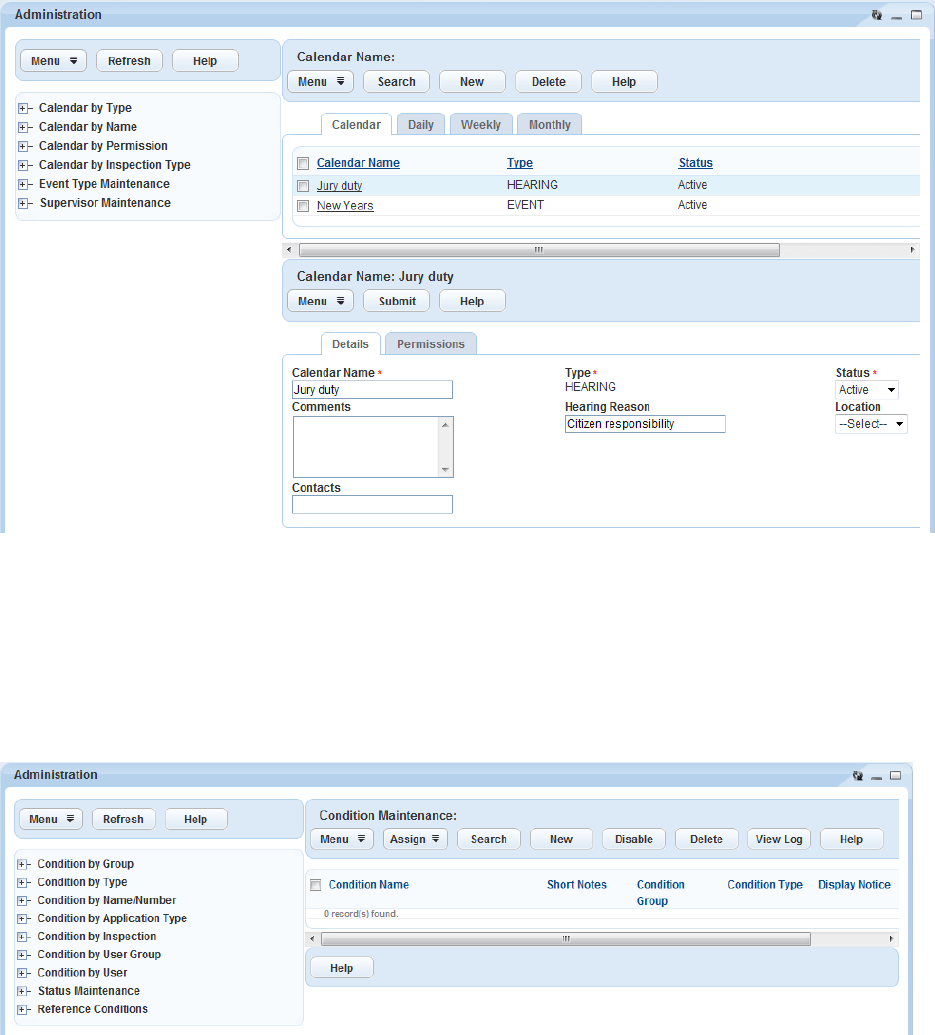
Task: Open the left-panel Menu in the calendar Administration window
Action: [53, 61]
